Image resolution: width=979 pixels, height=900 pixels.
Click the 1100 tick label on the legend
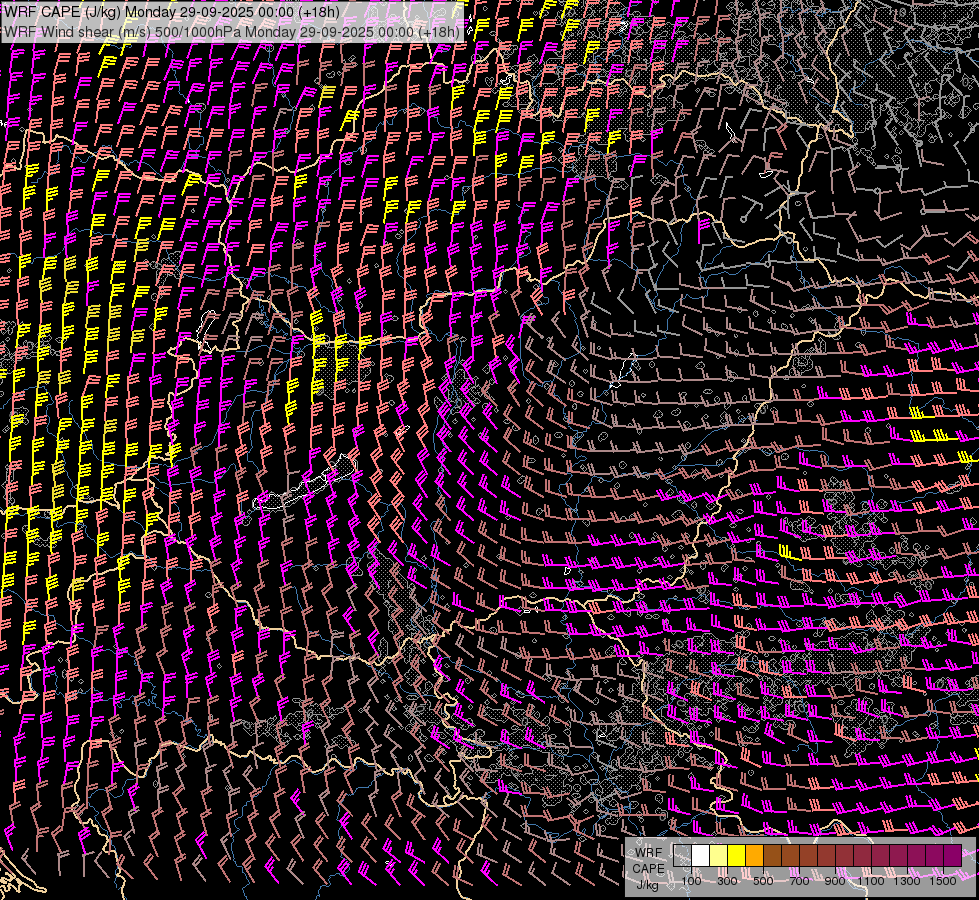[x=873, y=881]
